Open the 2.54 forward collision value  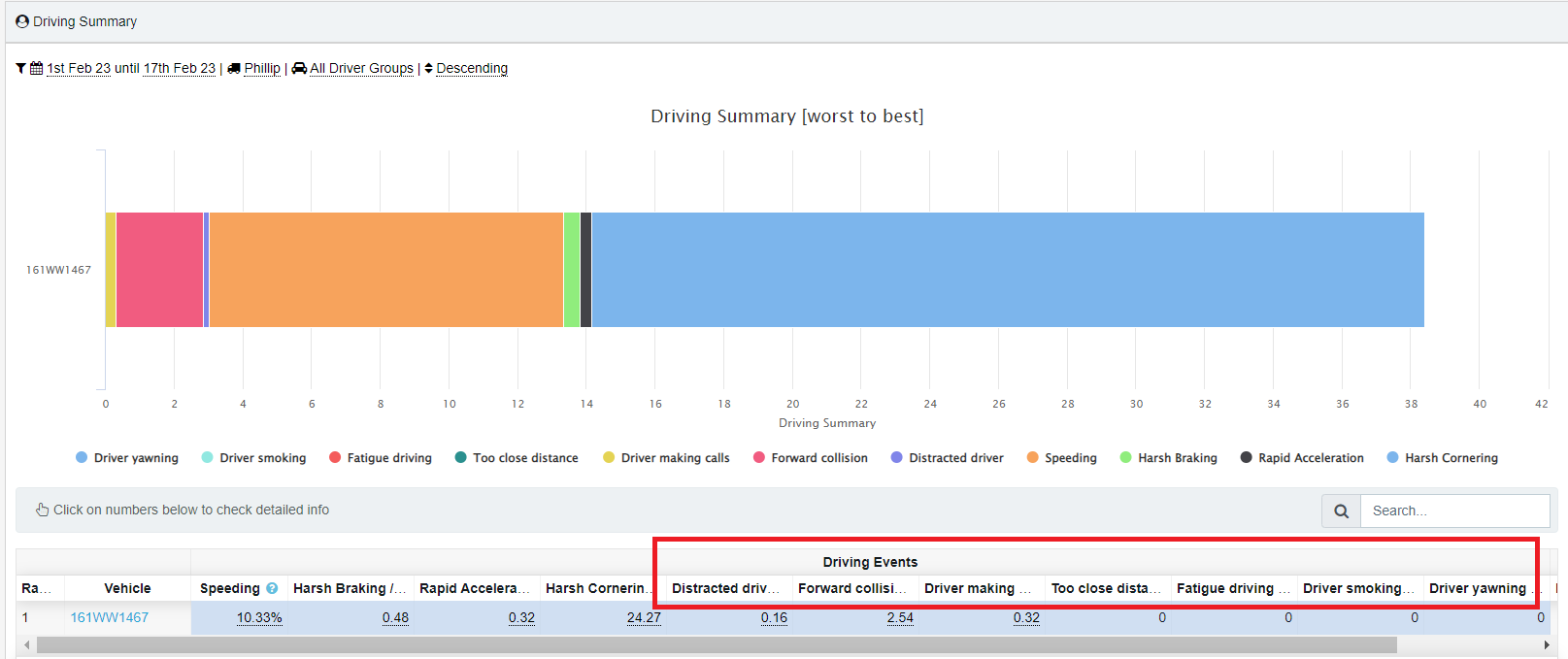pyautogui.click(x=900, y=617)
